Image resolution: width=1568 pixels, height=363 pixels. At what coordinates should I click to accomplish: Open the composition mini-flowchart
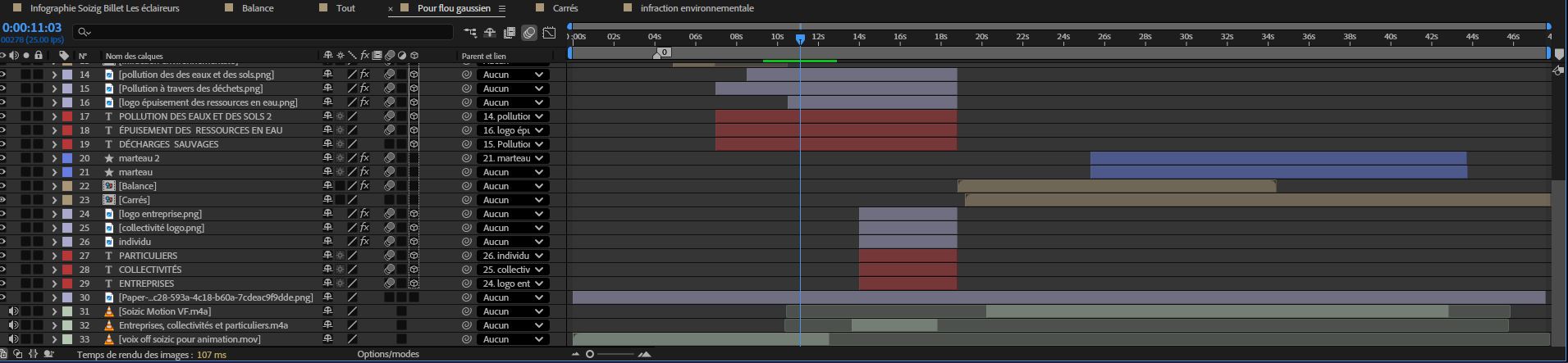[470, 33]
